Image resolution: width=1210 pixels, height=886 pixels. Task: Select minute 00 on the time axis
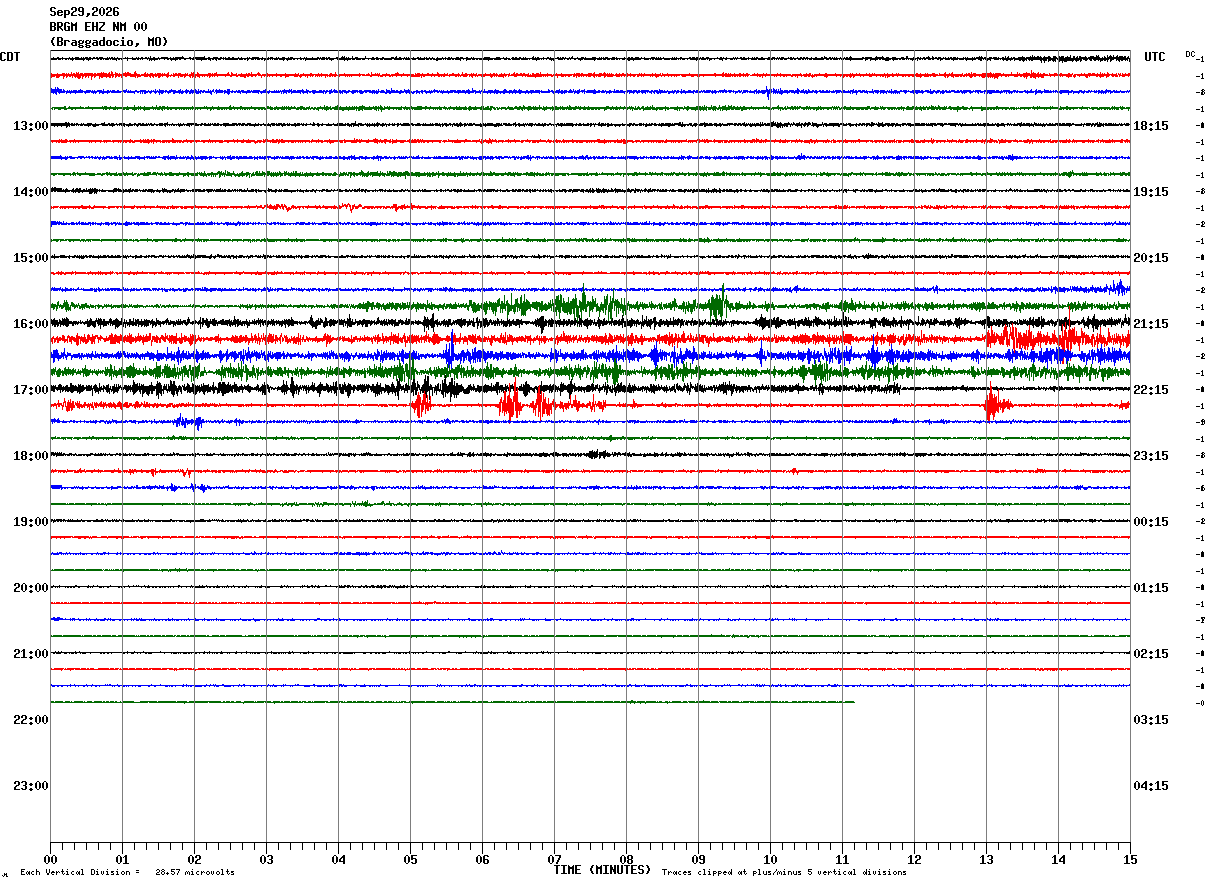(50, 860)
